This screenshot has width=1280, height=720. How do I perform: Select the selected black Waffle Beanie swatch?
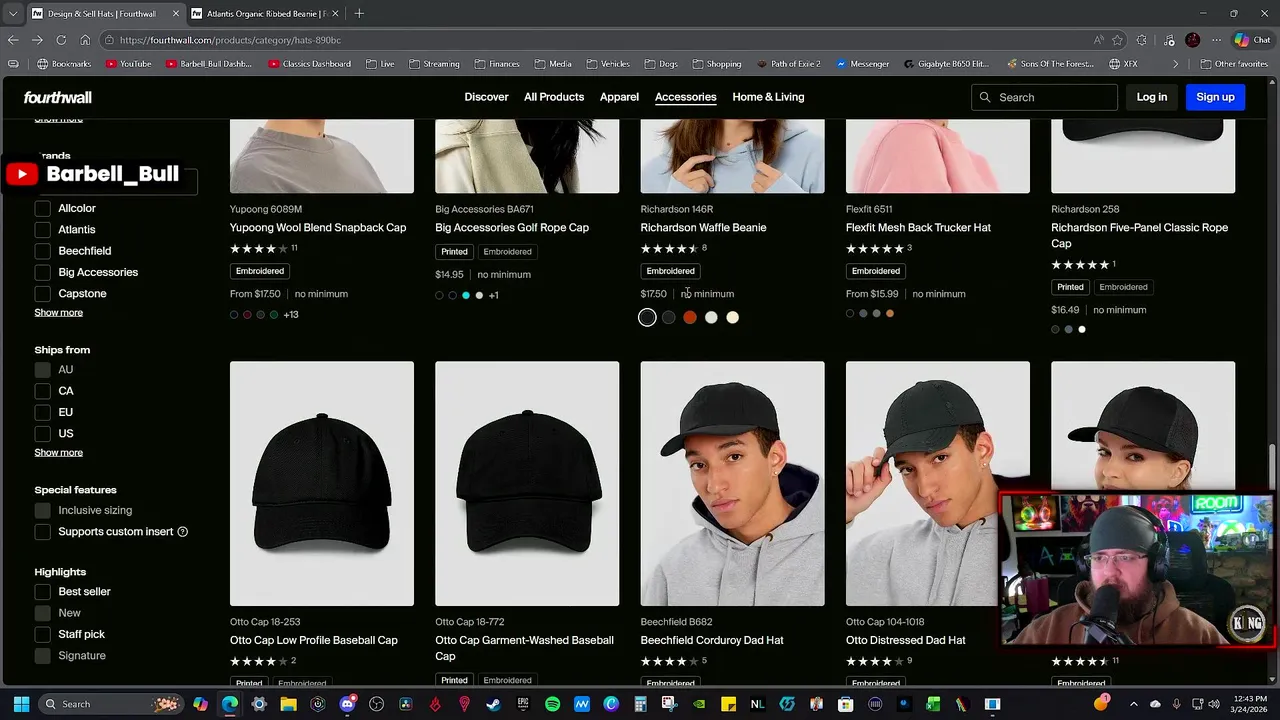[x=647, y=317]
